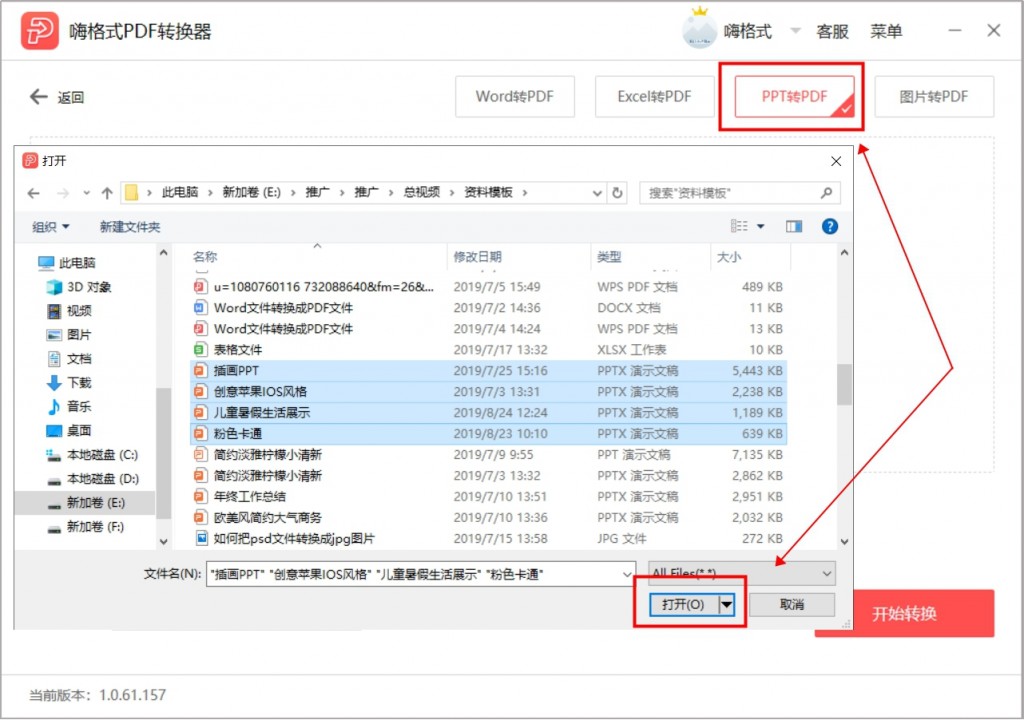Open 客服 customer service
This screenshot has width=1024, height=720.
coord(832,31)
